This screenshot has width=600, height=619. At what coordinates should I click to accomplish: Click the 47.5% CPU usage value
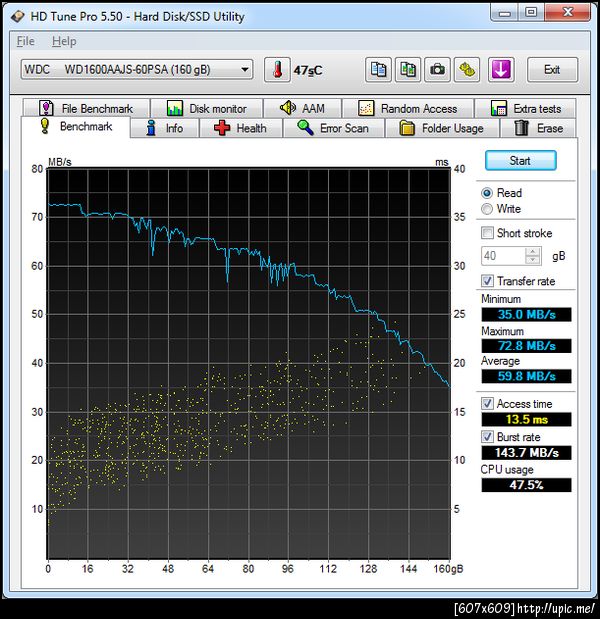tap(527, 485)
